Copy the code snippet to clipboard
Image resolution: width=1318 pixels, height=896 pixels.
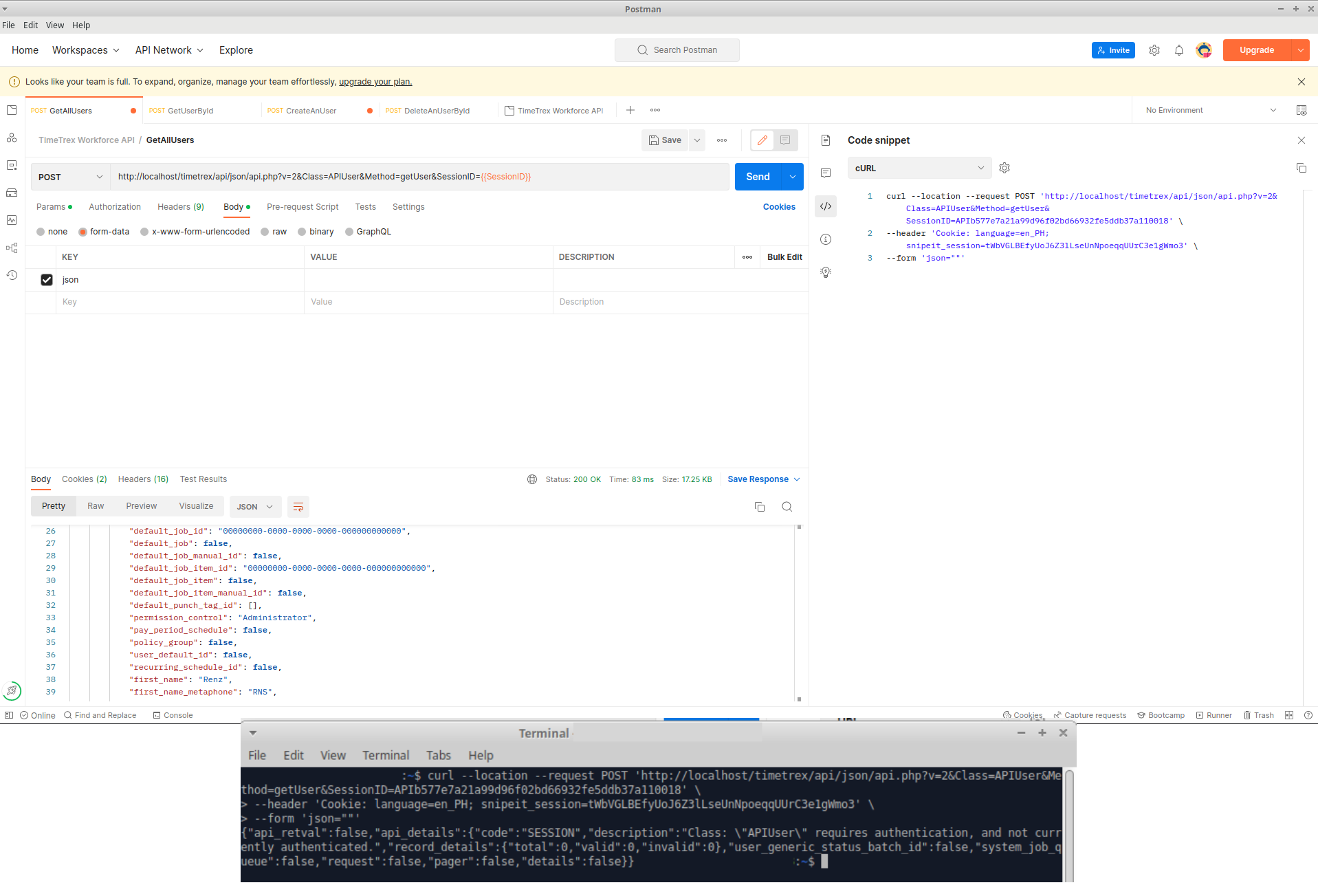(x=1301, y=168)
